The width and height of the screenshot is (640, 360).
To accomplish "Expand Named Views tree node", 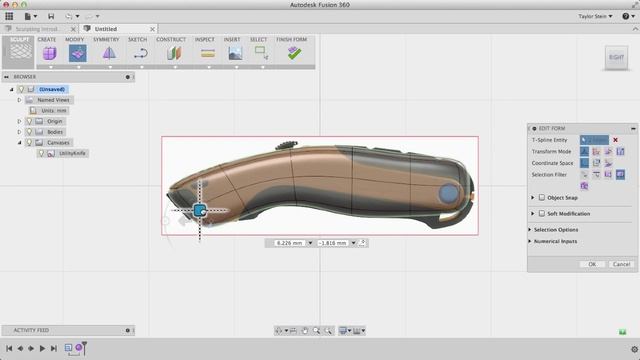I will click(x=19, y=100).
